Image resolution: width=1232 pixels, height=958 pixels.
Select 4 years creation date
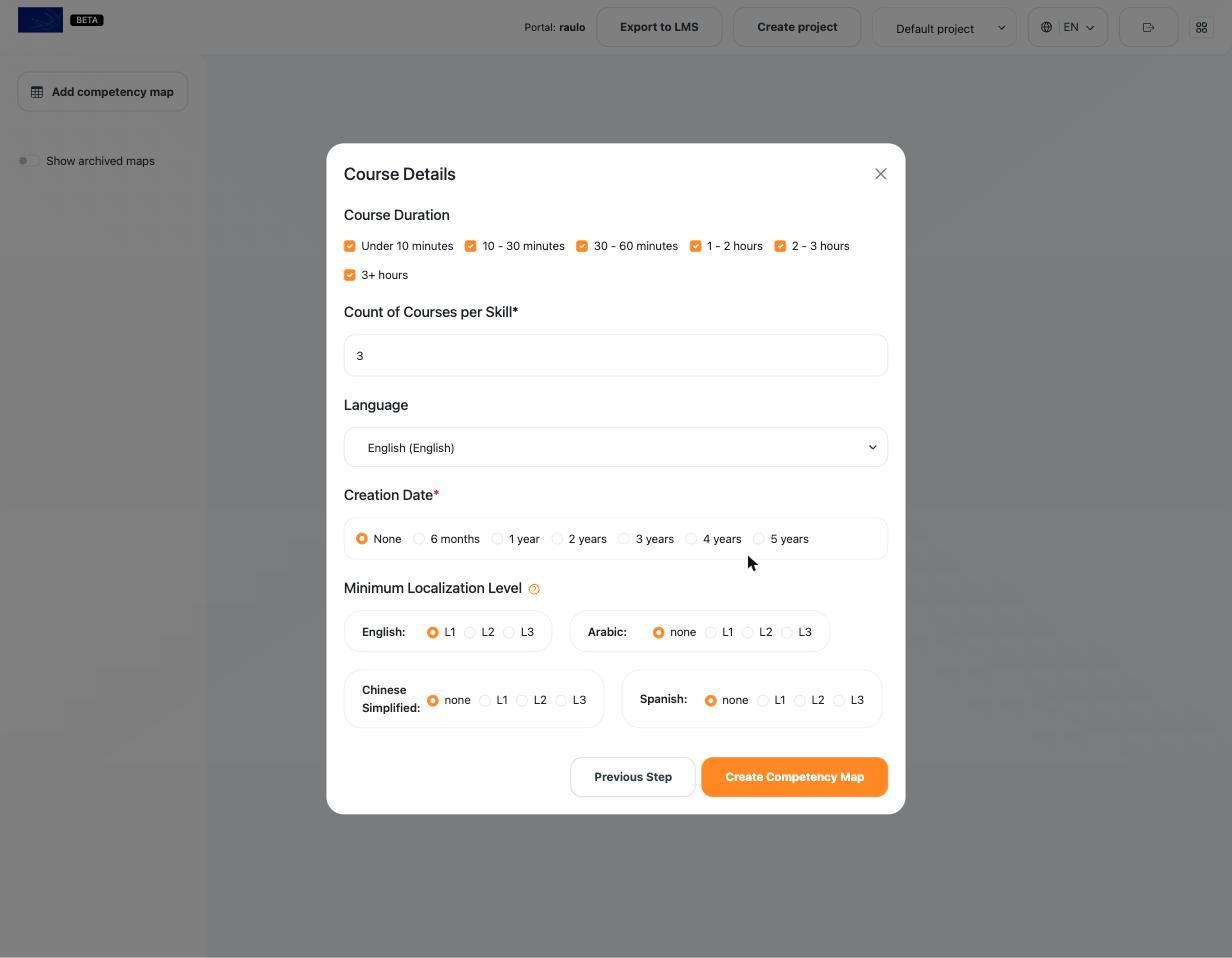(691, 539)
